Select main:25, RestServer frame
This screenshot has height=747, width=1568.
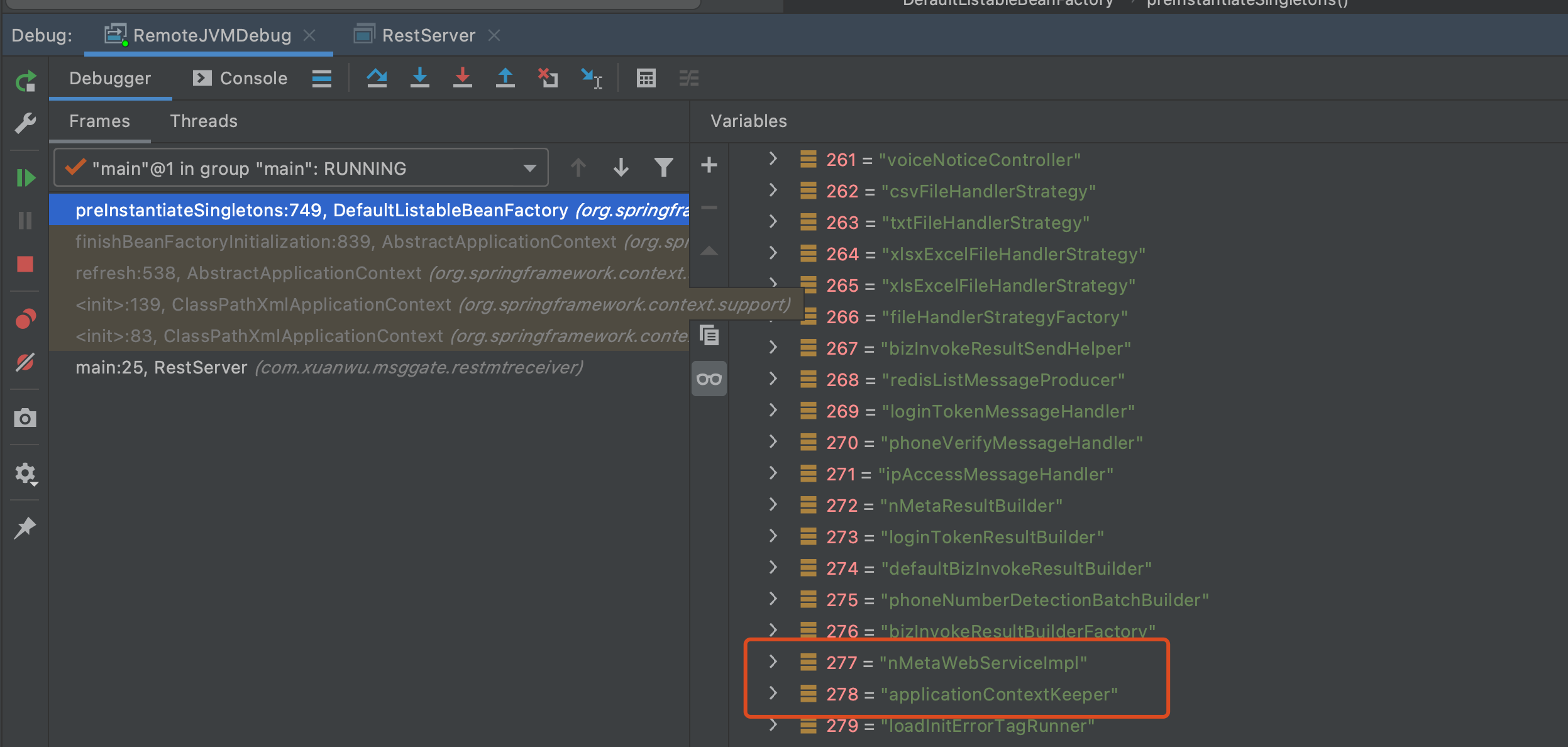coord(369,367)
